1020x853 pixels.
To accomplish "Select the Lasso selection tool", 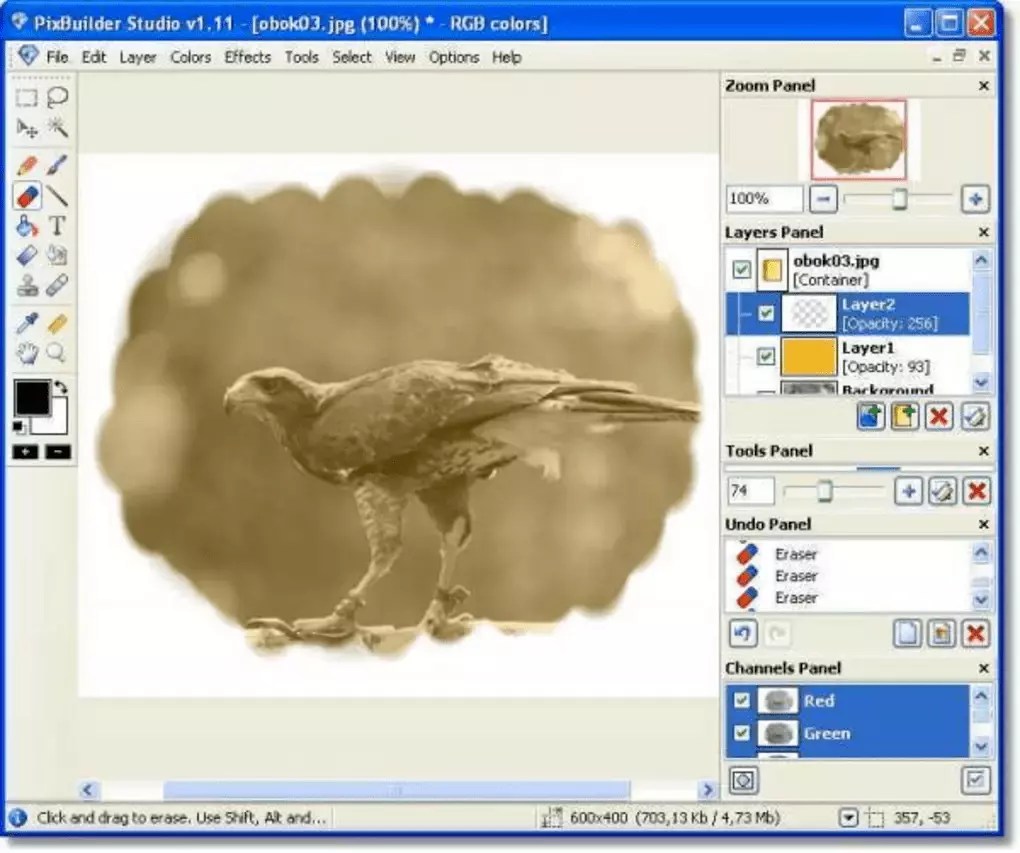I will click(x=57, y=96).
